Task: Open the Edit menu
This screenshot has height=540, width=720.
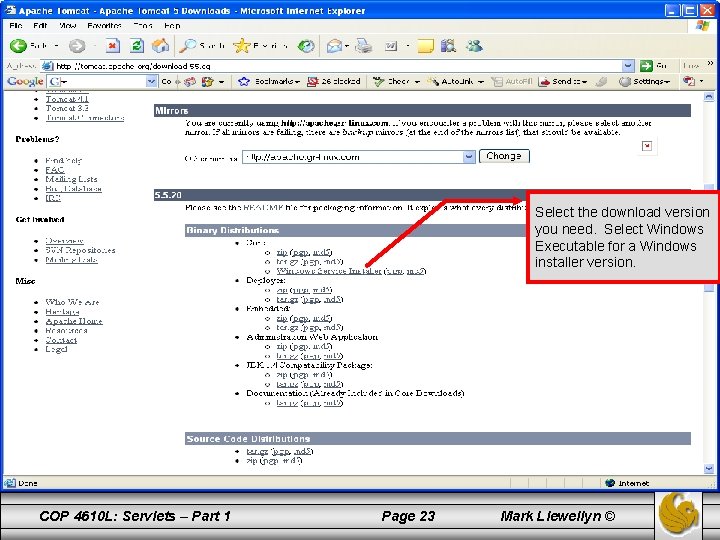Action: (40, 26)
